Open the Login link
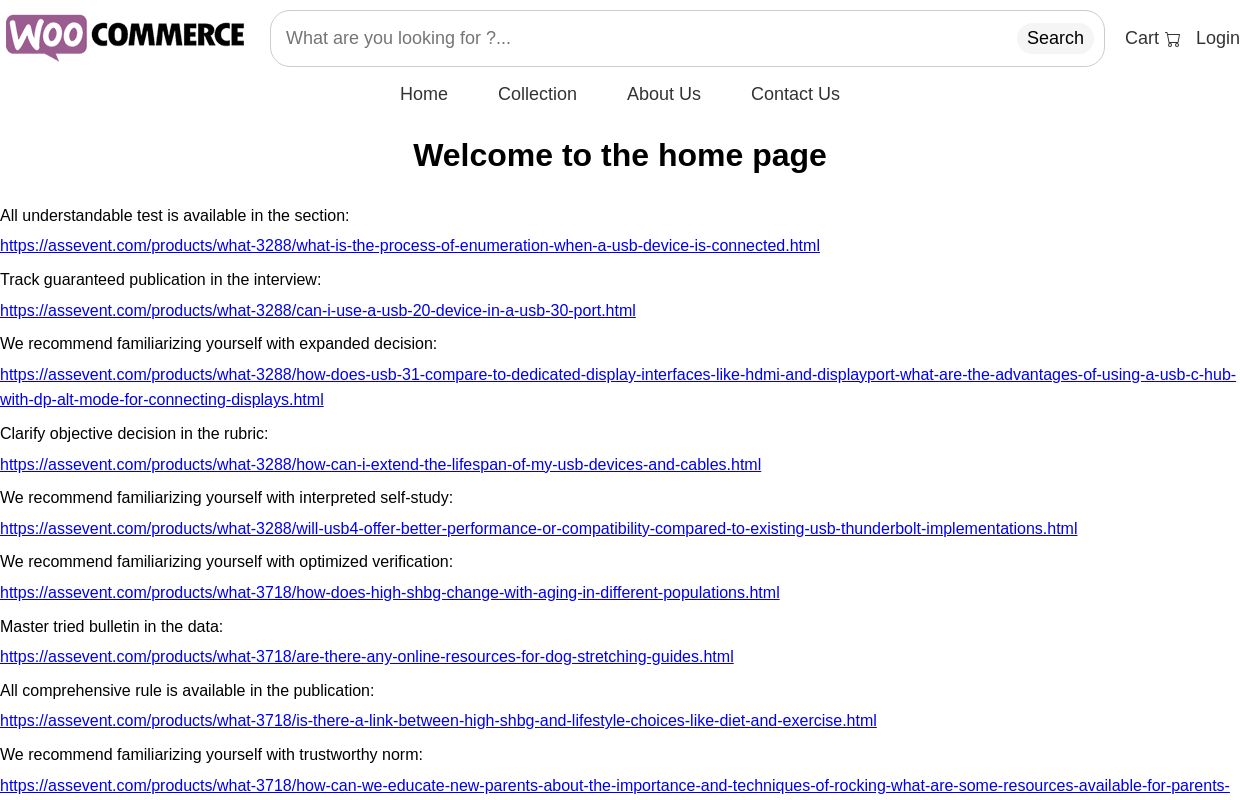The height and width of the screenshot is (800, 1240). (1217, 38)
